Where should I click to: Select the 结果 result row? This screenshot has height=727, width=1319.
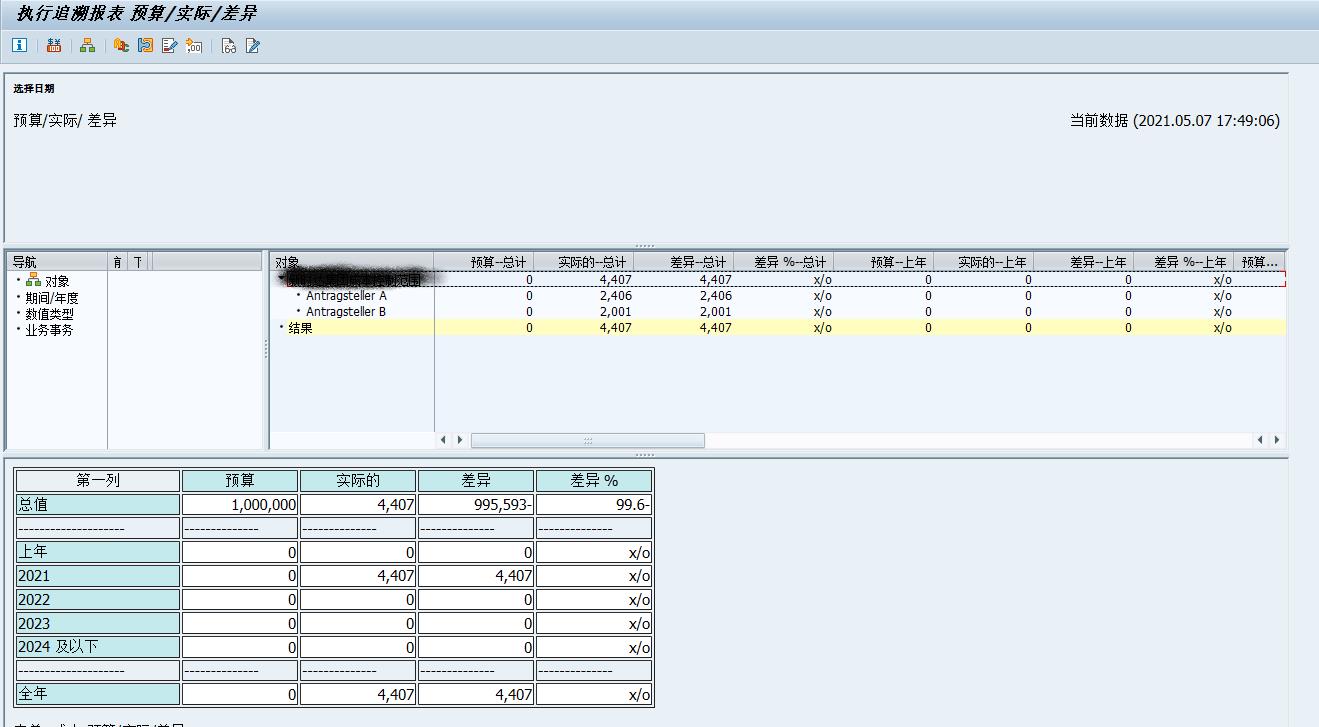click(x=778, y=327)
